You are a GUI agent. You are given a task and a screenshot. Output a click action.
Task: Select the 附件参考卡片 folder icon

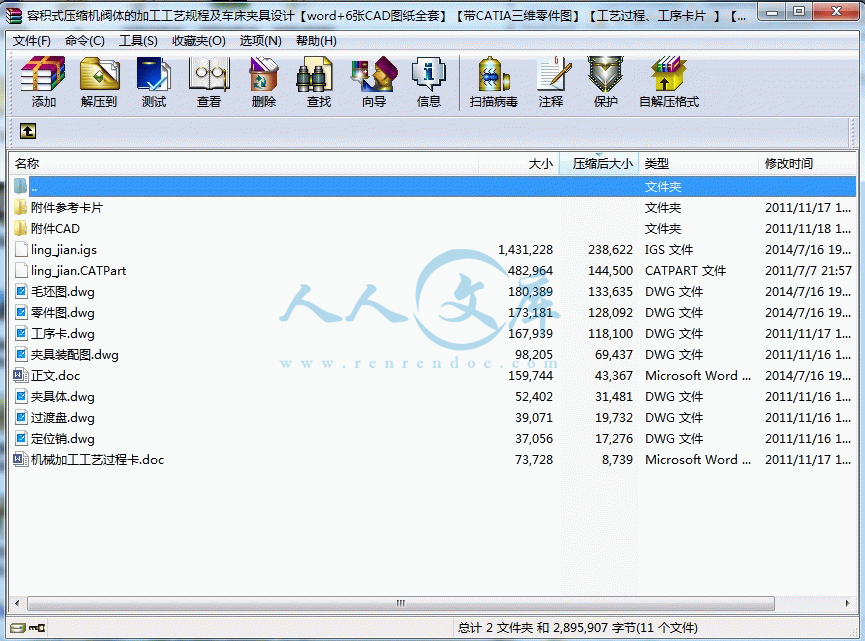click(20, 207)
